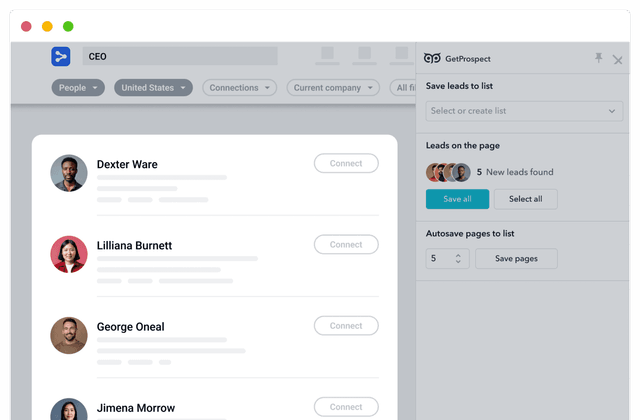Click the GetProspect owl logo
Screen dimensions: 640x420
pos(432,58)
